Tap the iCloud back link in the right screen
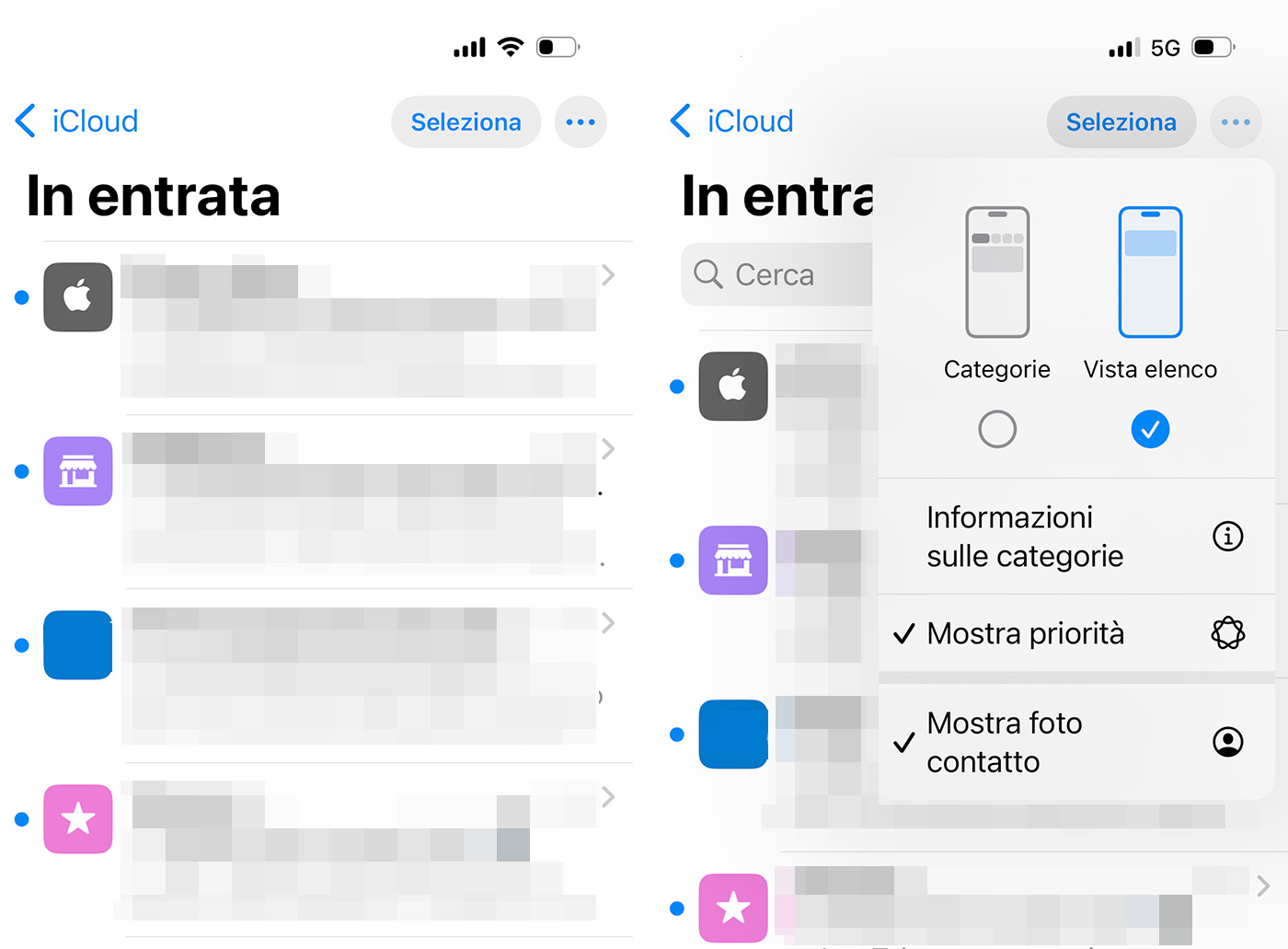Screen dimensions: 1288x949 point(750,121)
